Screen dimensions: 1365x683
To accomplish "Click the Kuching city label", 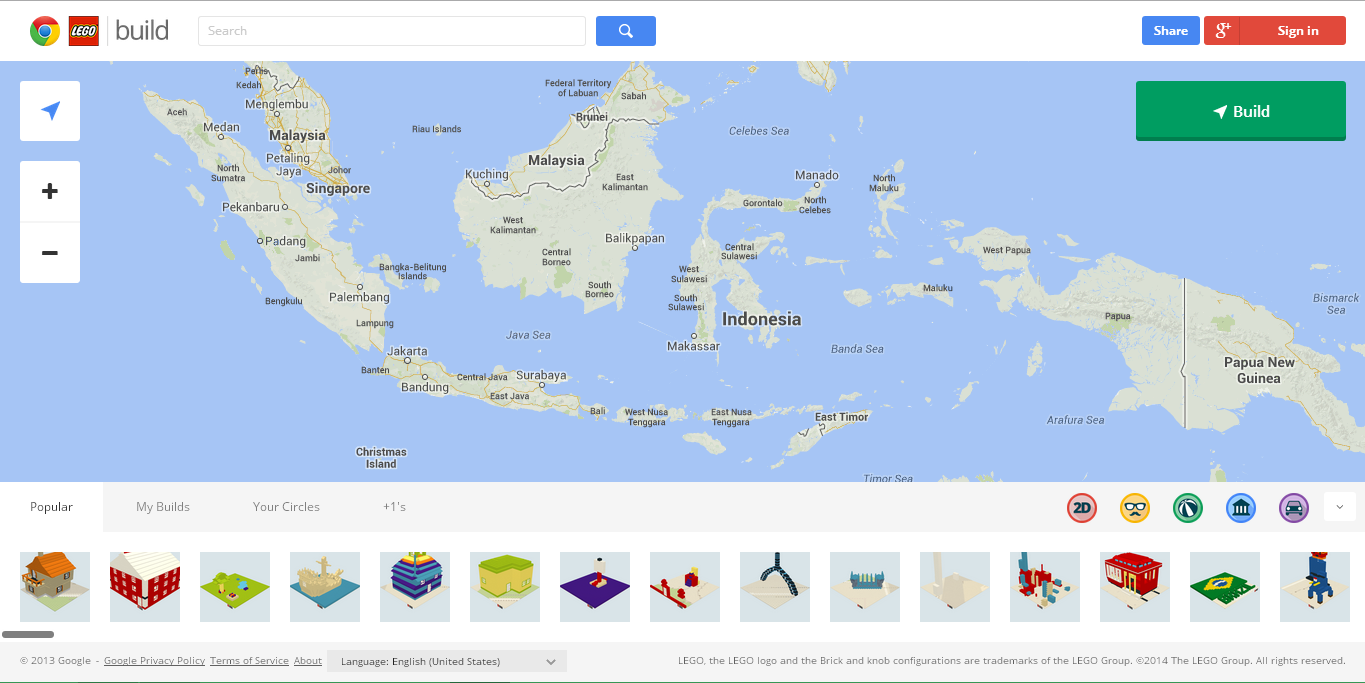I will point(487,174).
